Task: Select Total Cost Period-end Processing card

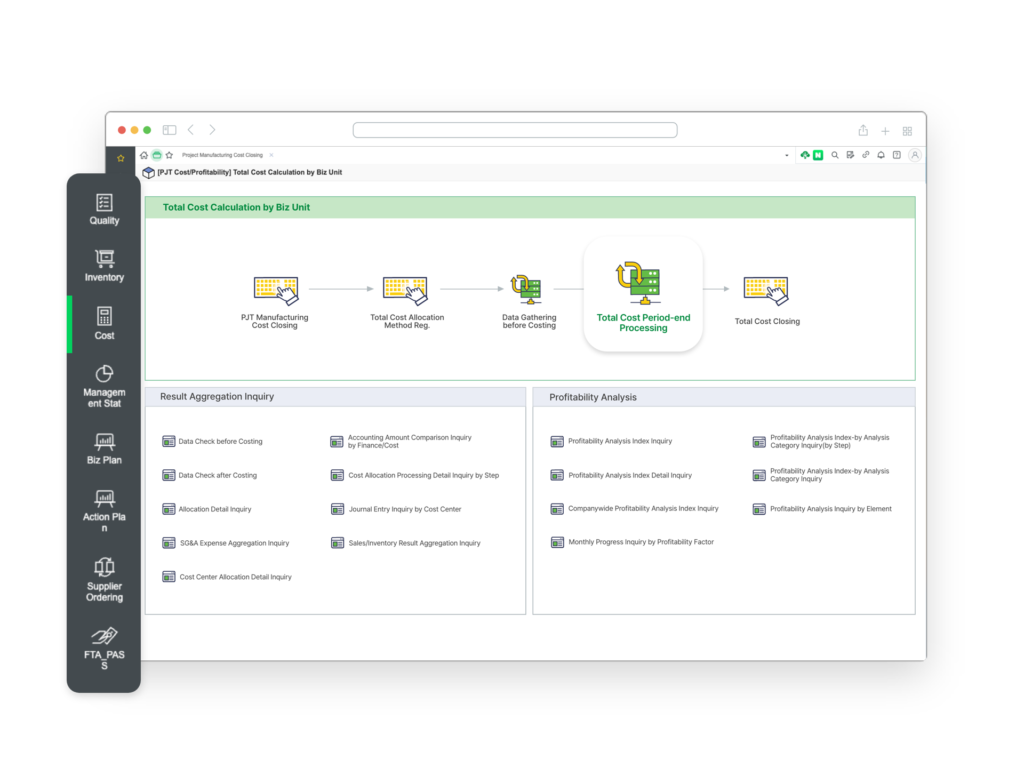Action: click(x=643, y=294)
